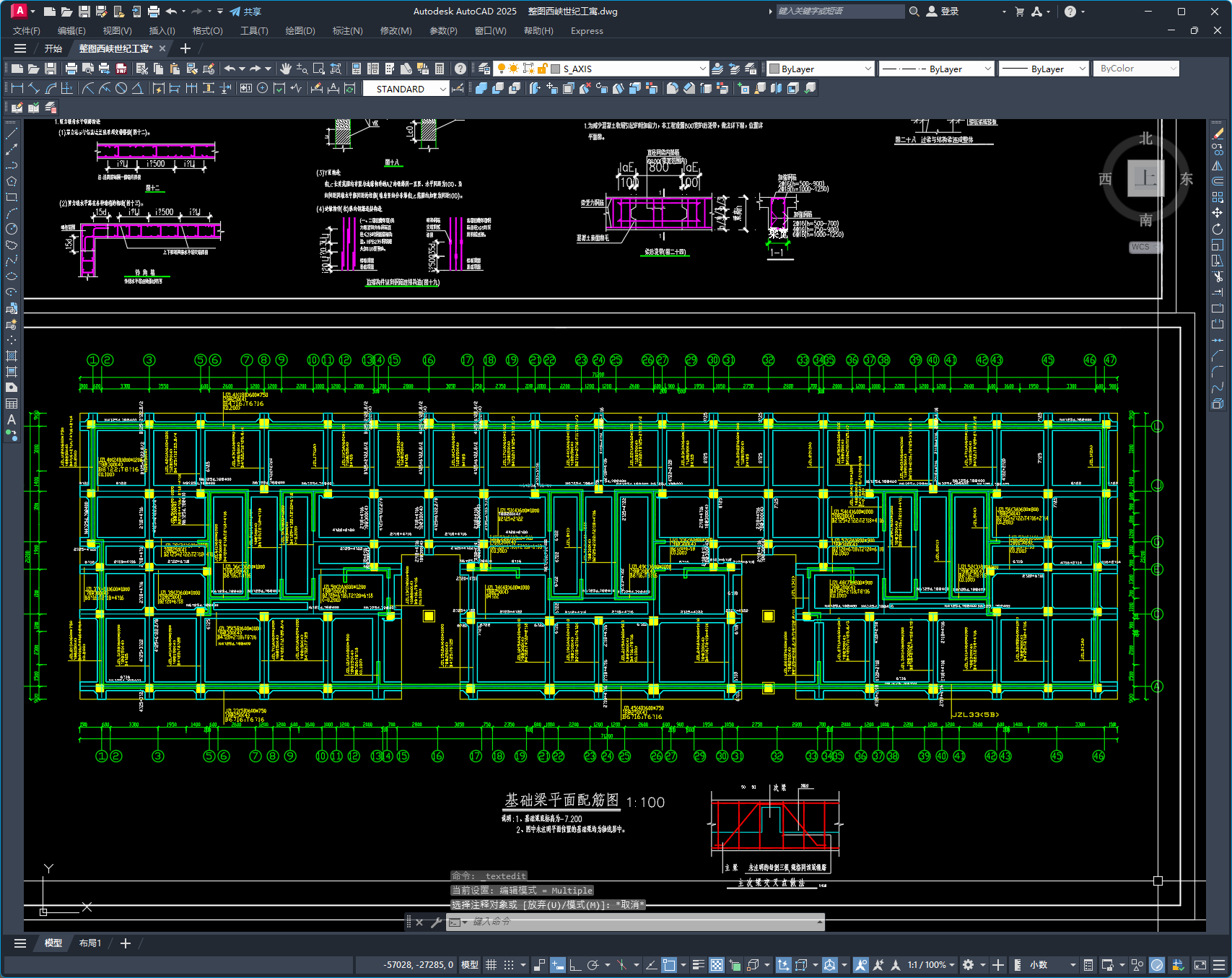Open Layer Properties Manager icon

pos(484,69)
